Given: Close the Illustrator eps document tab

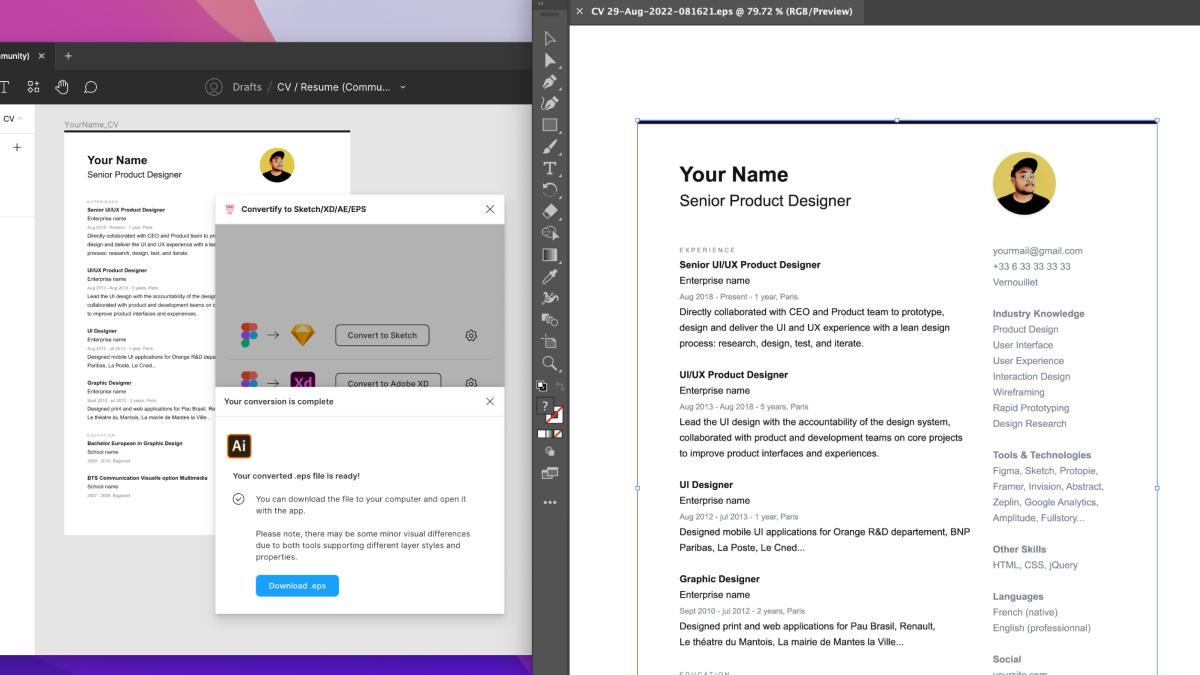Looking at the screenshot, I should coord(579,12).
